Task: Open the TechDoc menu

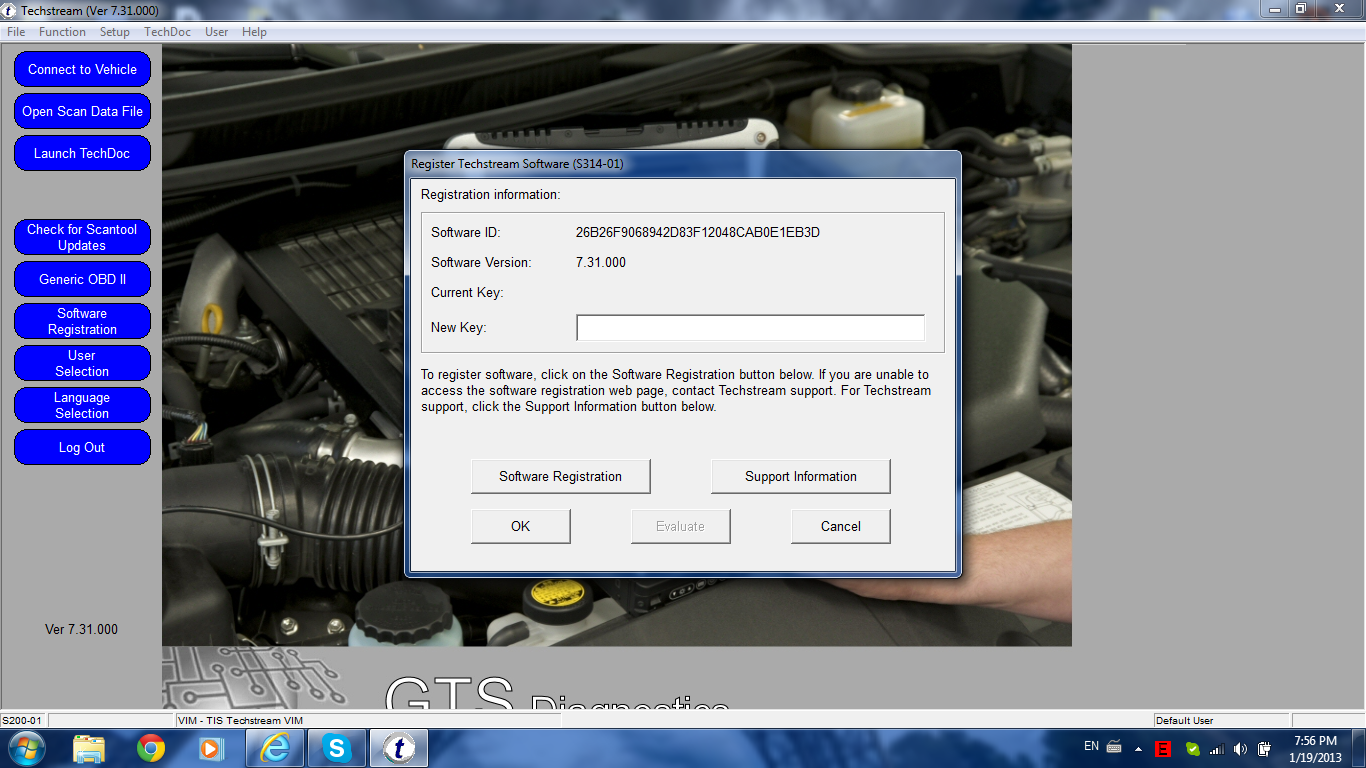Action: pos(167,32)
